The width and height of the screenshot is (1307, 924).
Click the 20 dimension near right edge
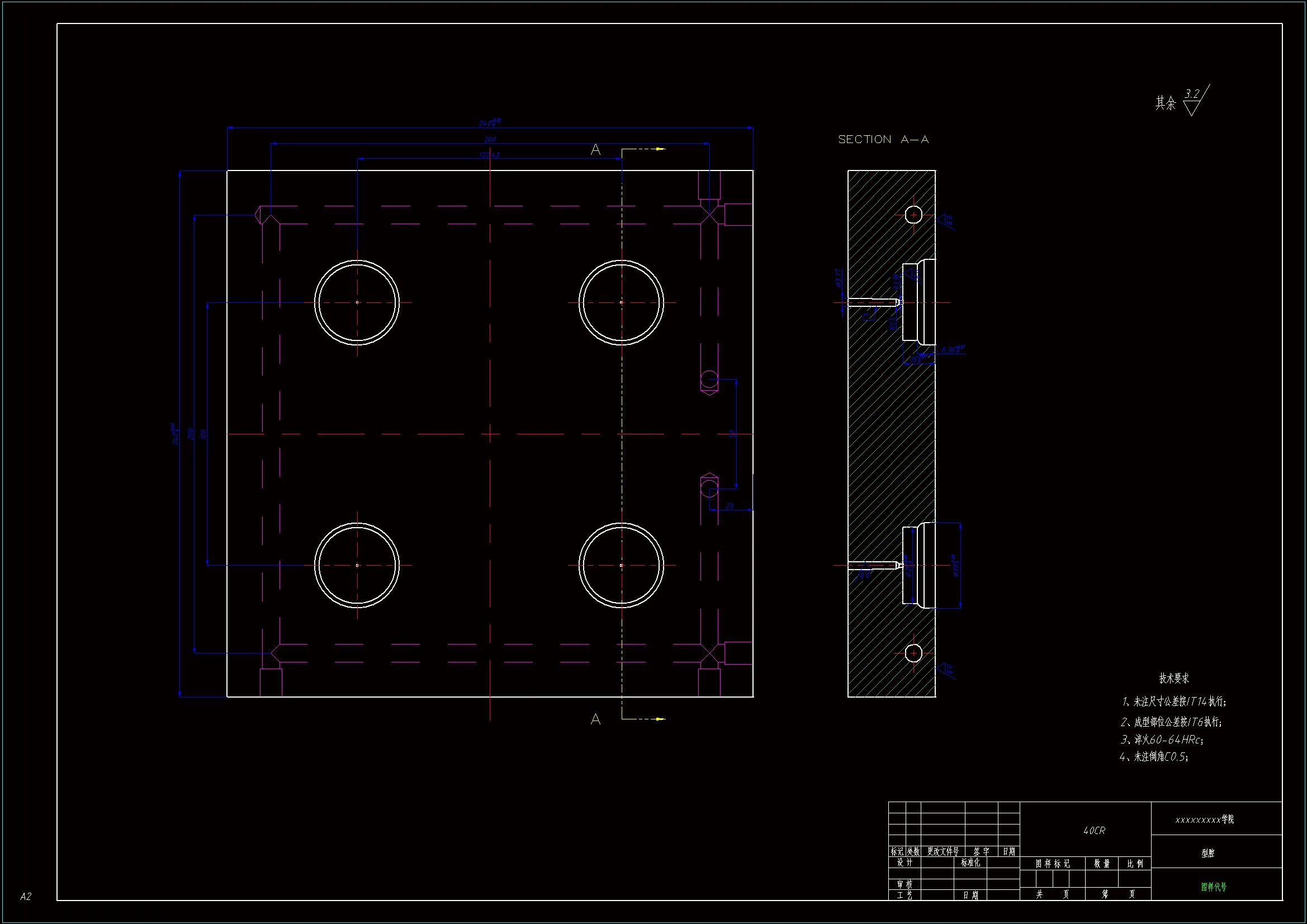coord(730,506)
